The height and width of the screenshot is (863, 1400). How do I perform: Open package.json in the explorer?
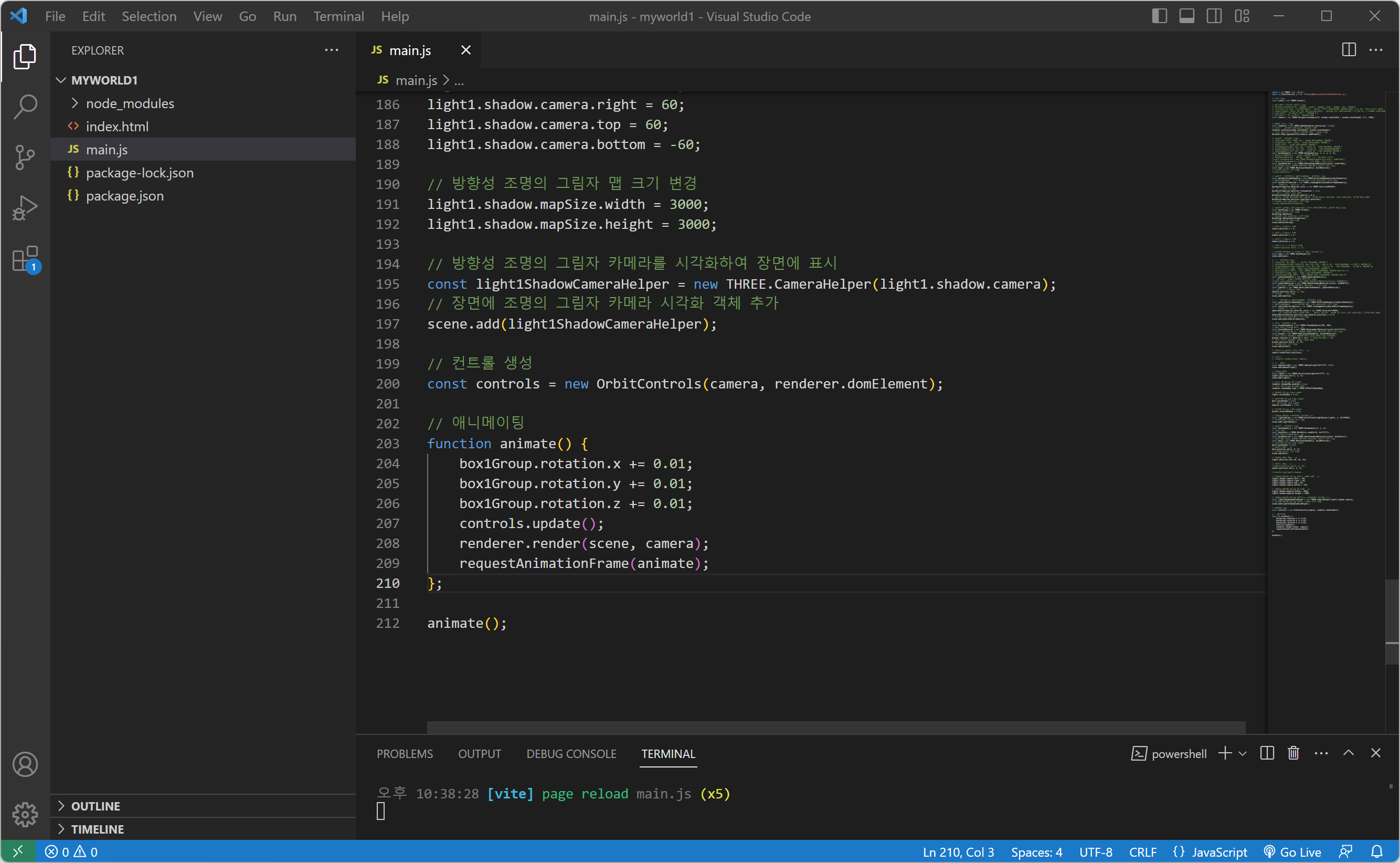(124, 196)
